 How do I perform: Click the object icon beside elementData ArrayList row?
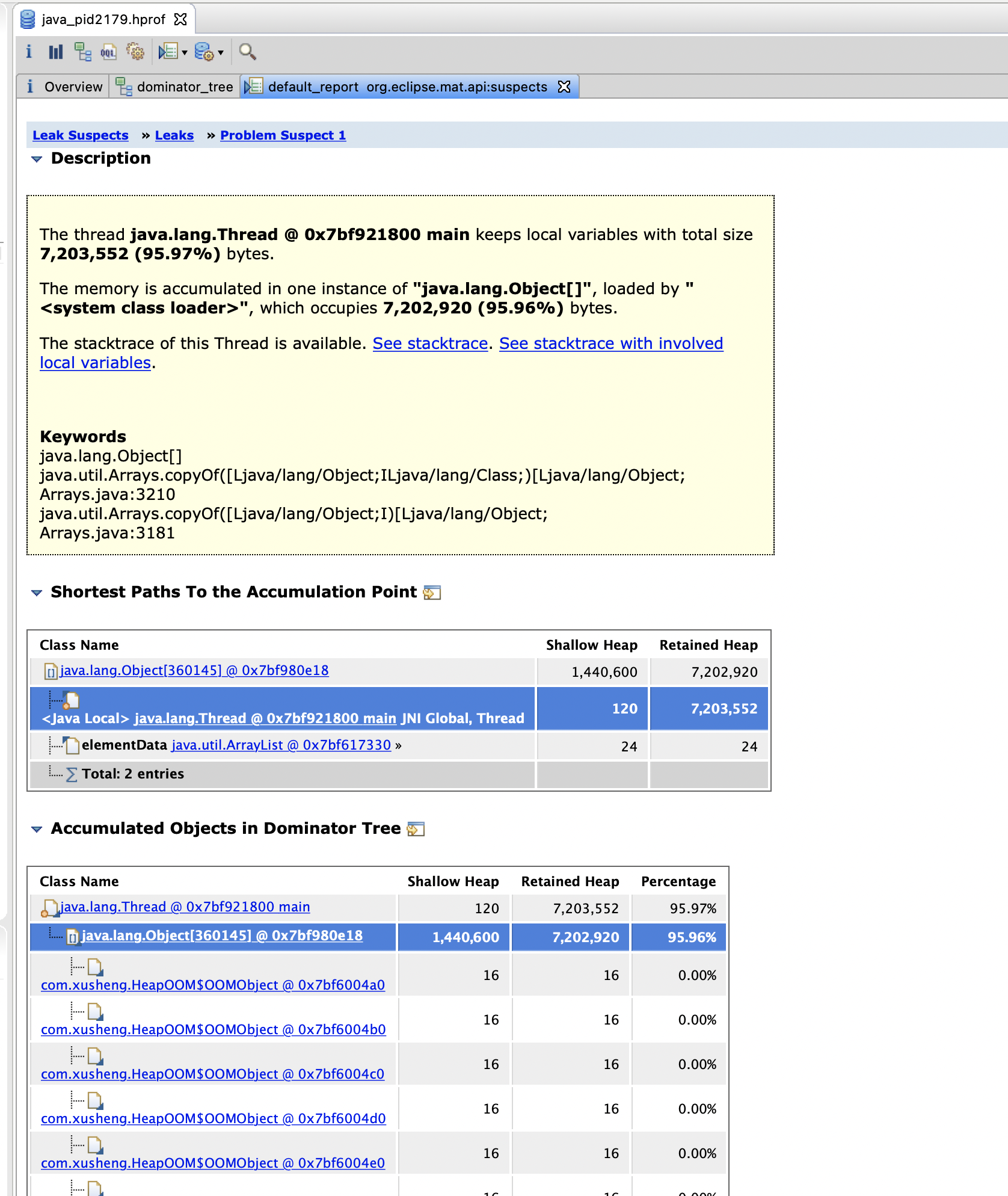click(72, 746)
